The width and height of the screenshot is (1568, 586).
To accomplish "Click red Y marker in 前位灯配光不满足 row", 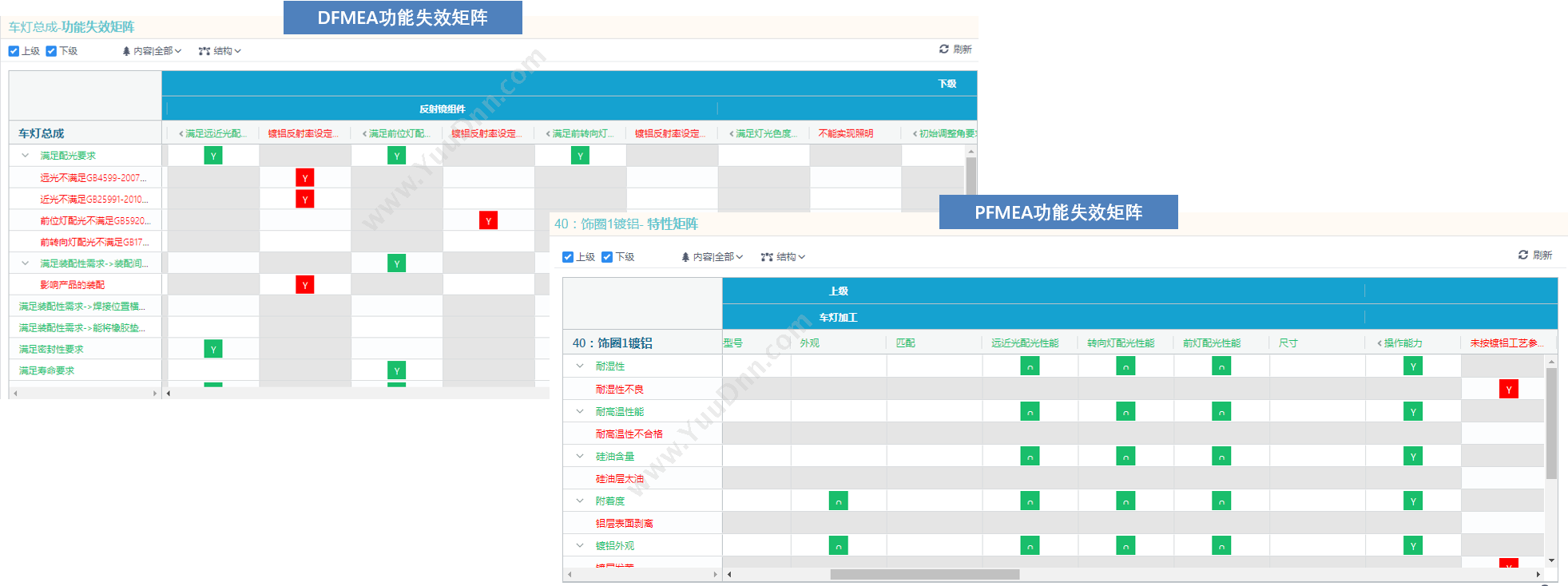I will [x=489, y=220].
